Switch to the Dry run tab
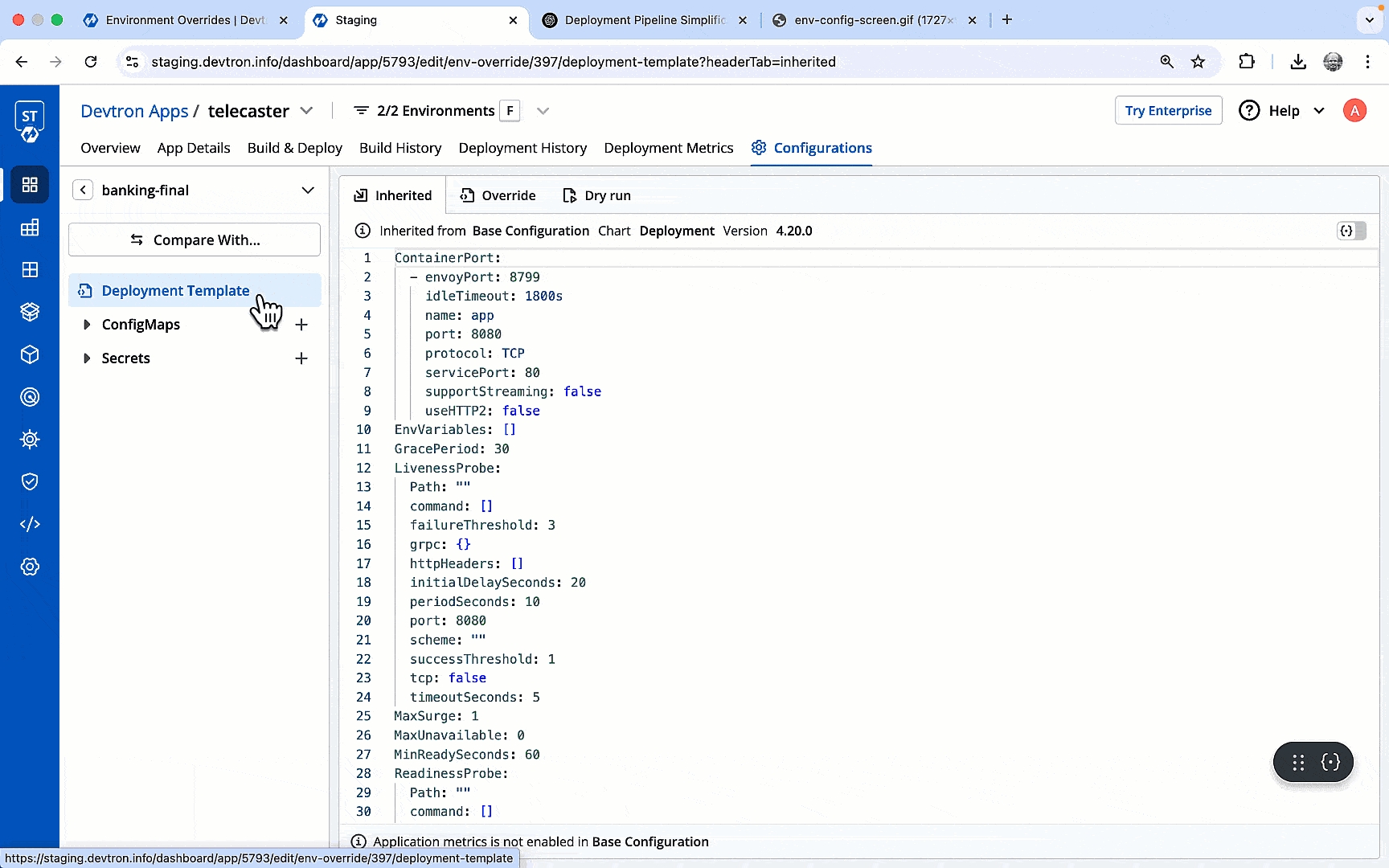 [597, 195]
